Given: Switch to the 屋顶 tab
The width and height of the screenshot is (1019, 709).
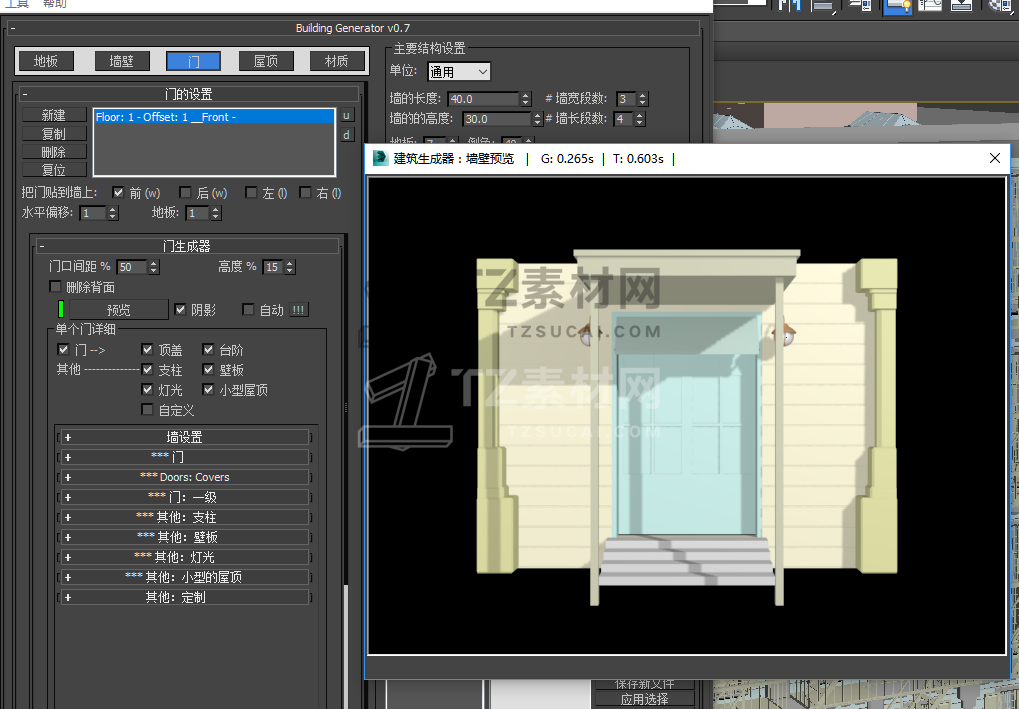Looking at the screenshot, I should [x=265, y=61].
